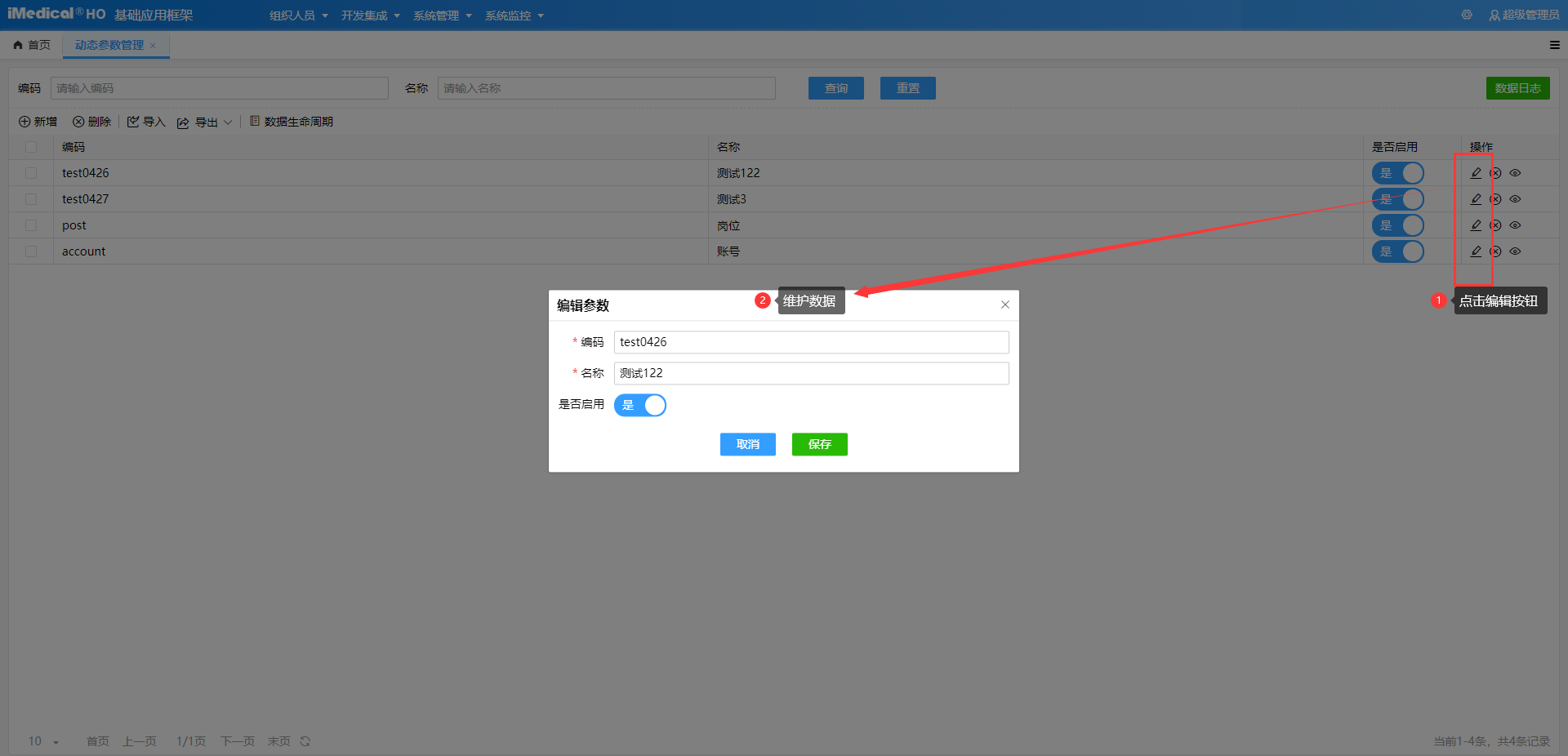View details via eye icon for post
The height and width of the screenshot is (756, 1568).
1515,225
